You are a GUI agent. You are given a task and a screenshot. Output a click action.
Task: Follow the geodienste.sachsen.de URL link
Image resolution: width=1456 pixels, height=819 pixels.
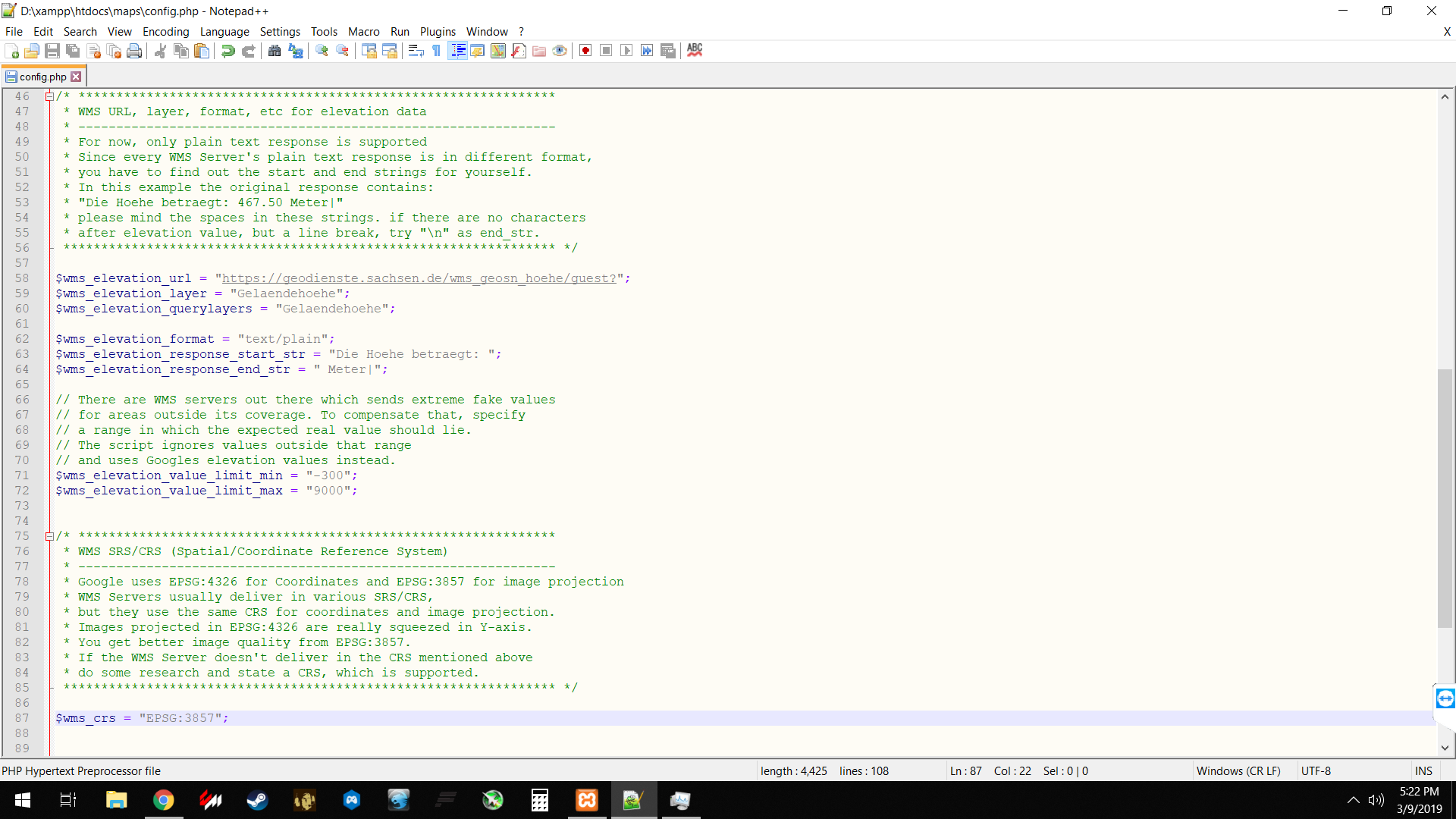point(419,278)
